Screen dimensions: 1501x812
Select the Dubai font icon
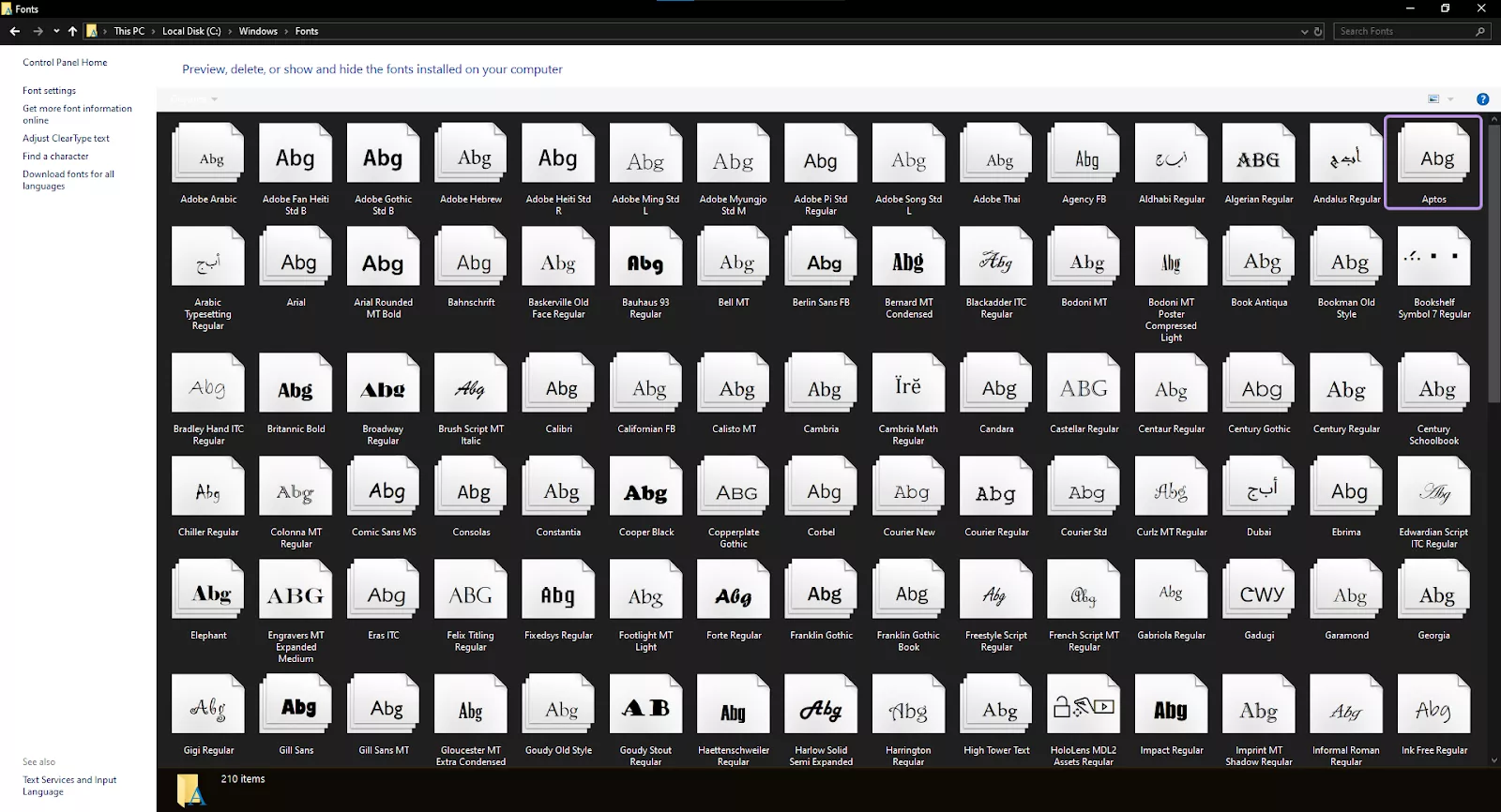click(x=1259, y=486)
